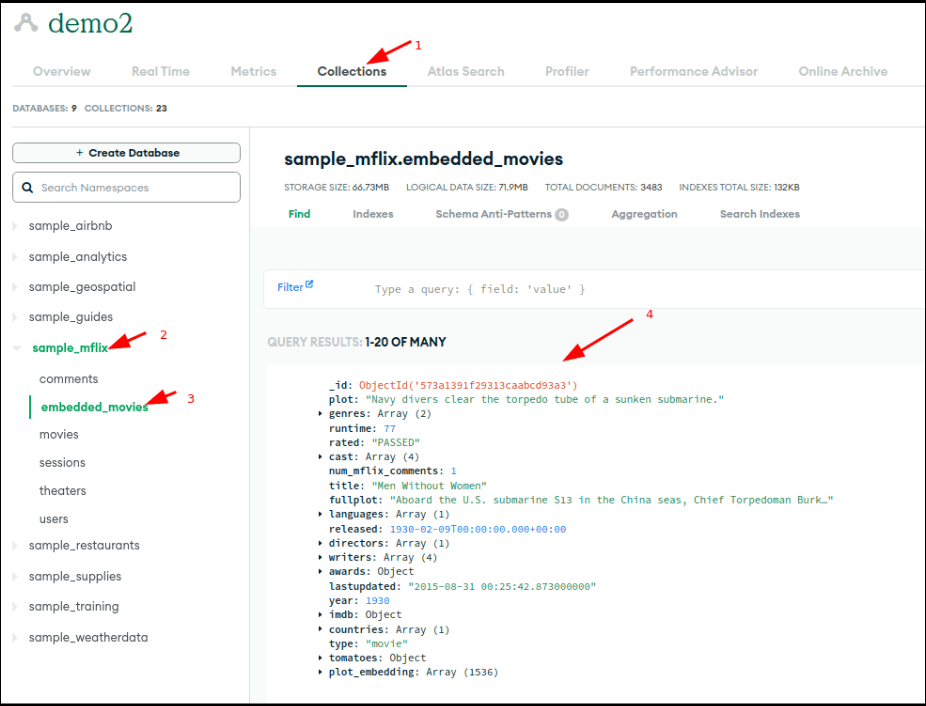Click the search magnifier icon
926x706 pixels.
click(x=27, y=188)
